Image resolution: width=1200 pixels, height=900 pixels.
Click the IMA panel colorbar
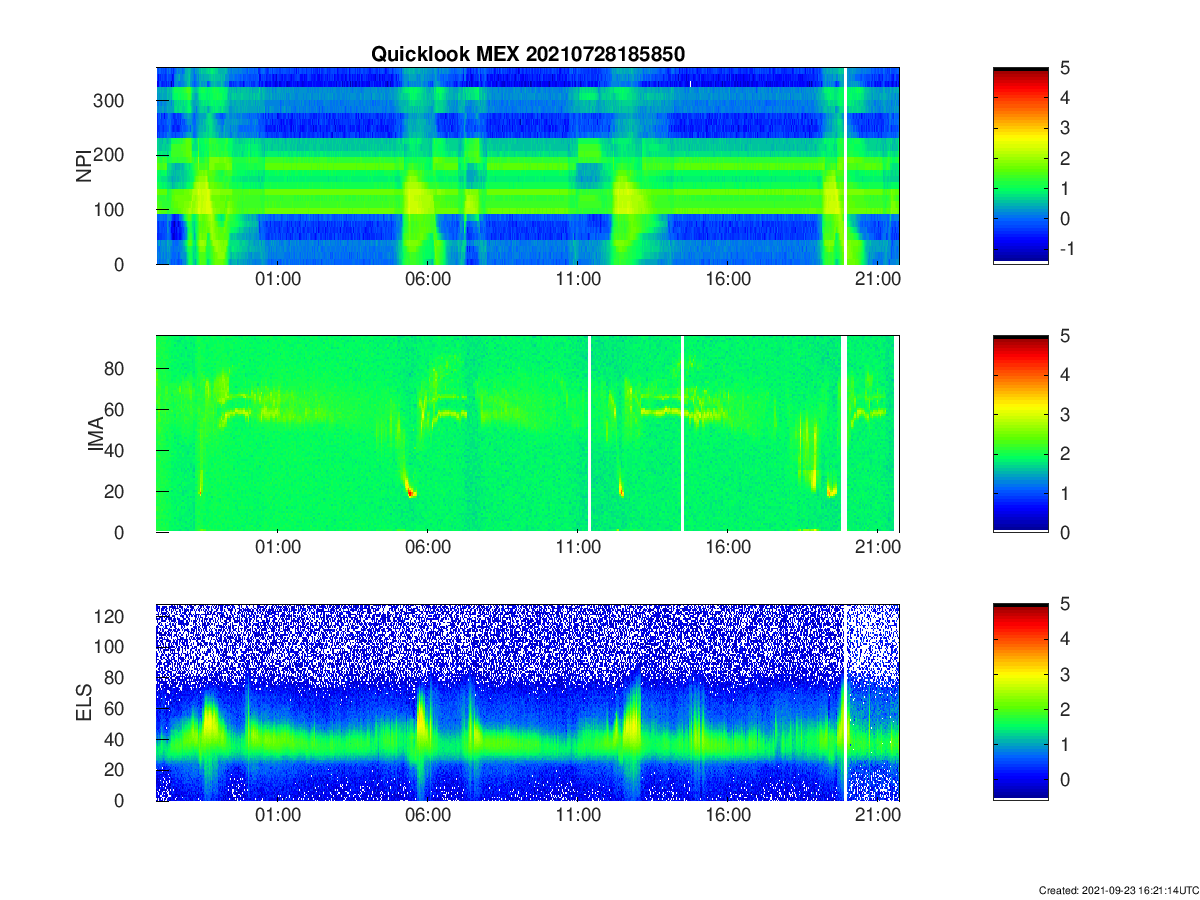(x=1020, y=433)
